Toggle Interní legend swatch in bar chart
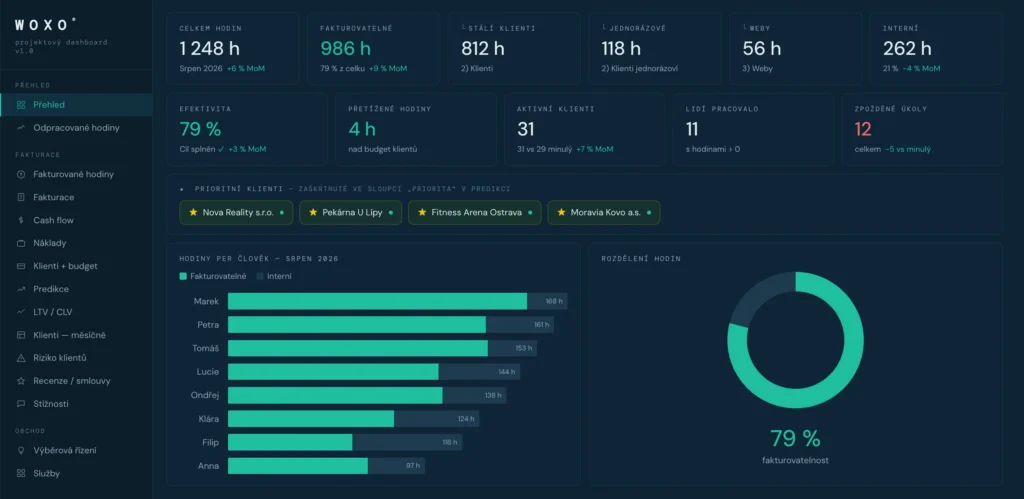The image size is (1024, 499). [x=260, y=276]
